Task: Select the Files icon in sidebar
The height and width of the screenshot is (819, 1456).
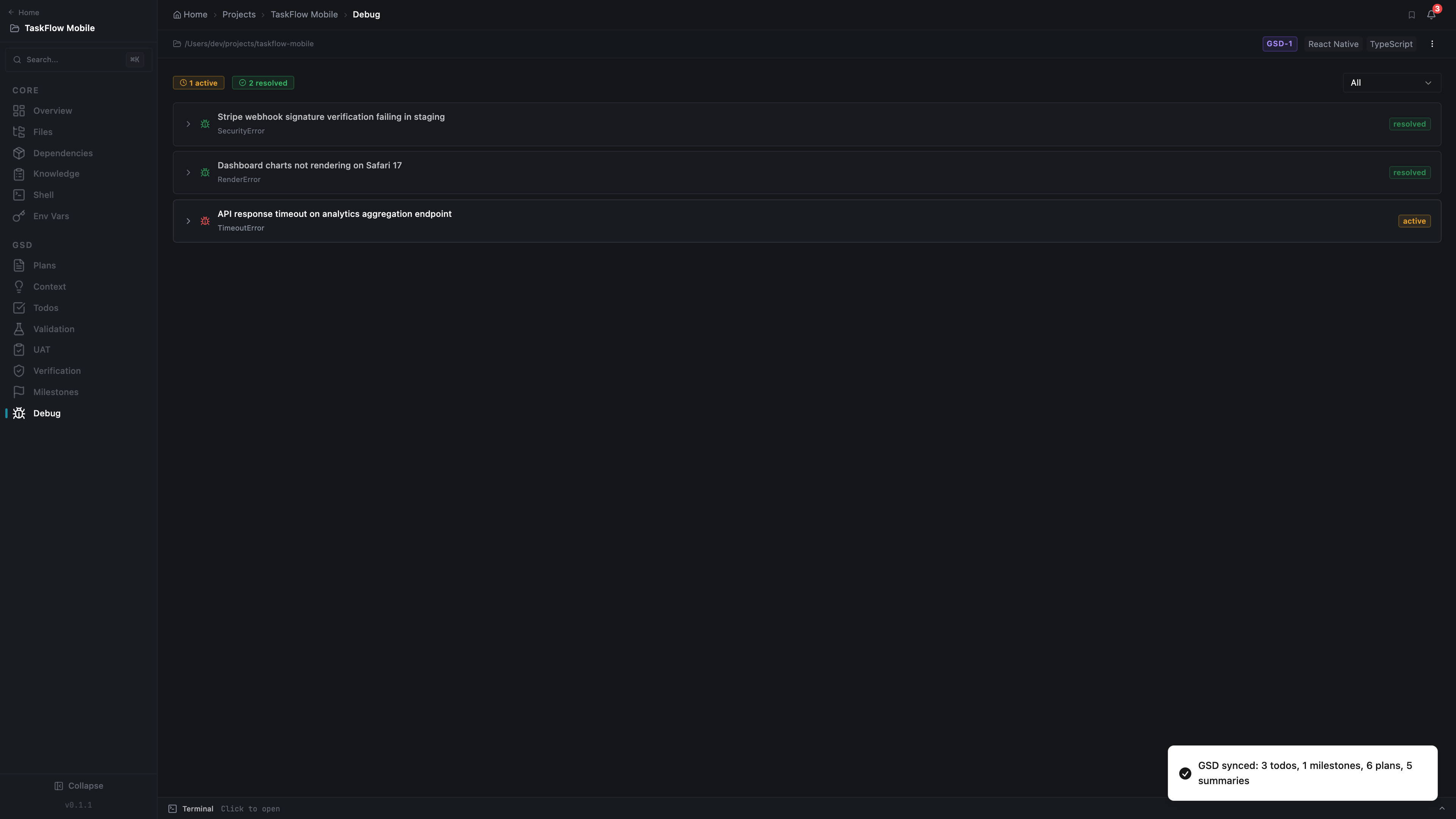Action: click(19, 132)
